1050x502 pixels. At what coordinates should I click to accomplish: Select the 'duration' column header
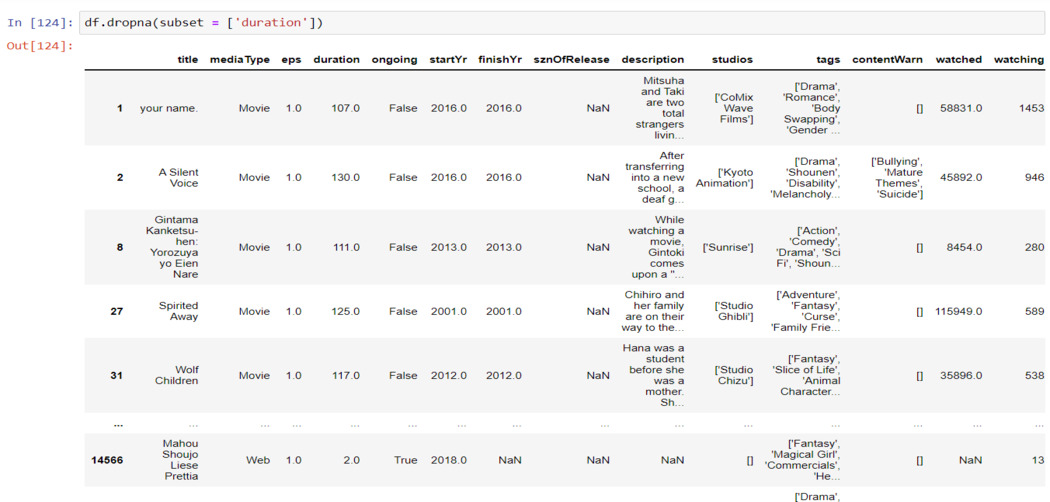[336, 60]
